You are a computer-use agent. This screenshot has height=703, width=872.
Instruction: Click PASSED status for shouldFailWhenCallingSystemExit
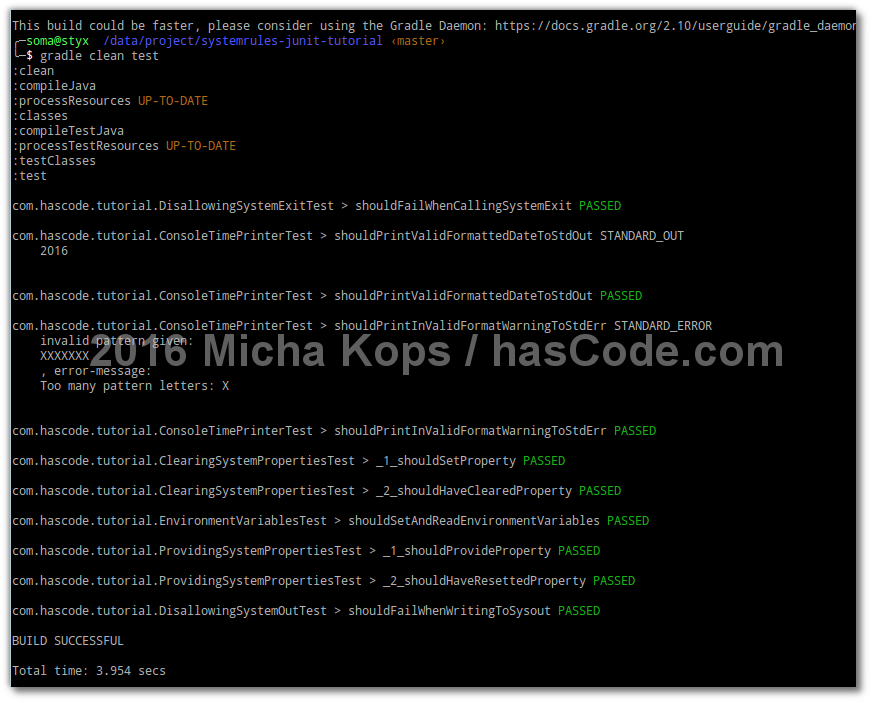pos(600,206)
